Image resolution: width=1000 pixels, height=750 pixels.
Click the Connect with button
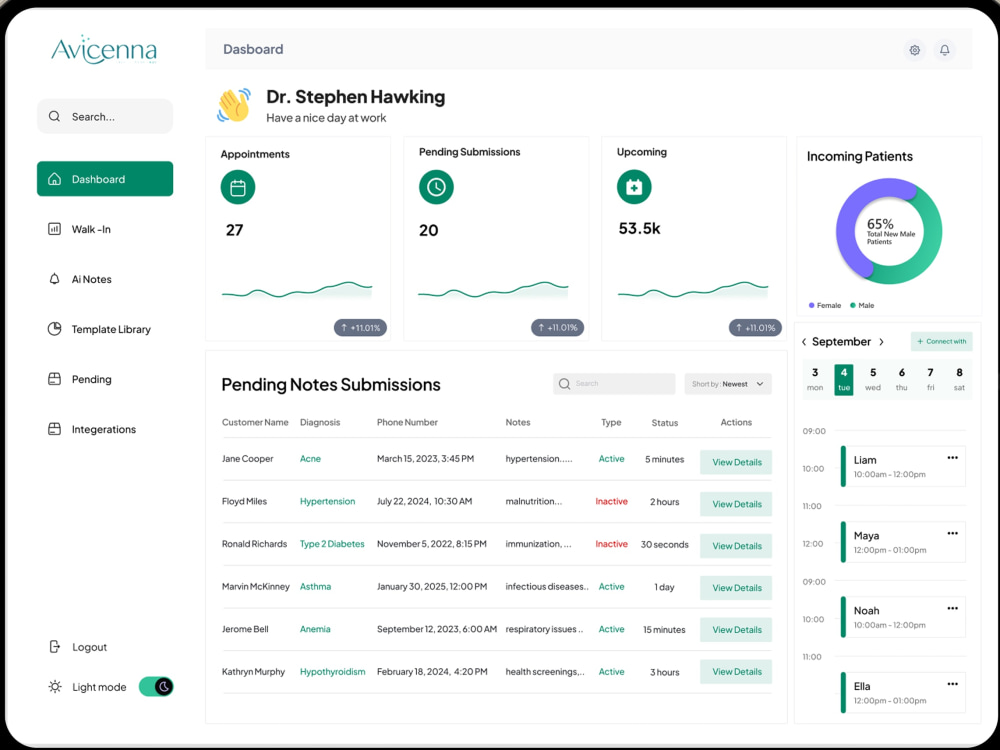point(941,341)
